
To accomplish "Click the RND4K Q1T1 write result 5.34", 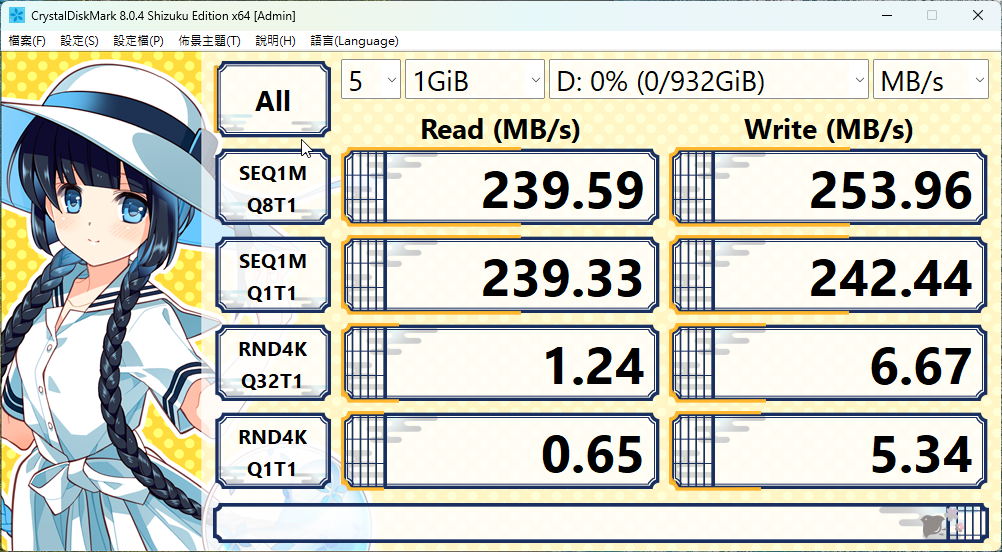I will (828, 453).
